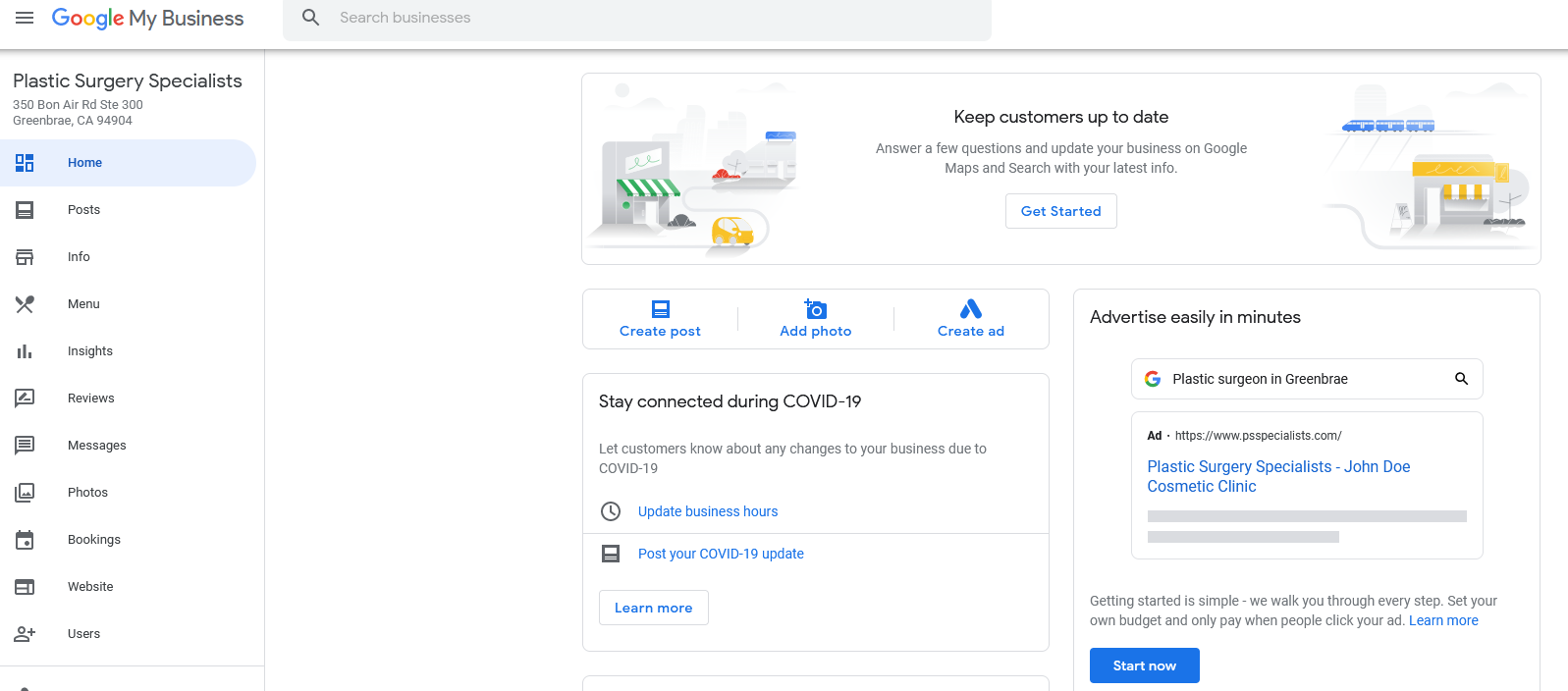The height and width of the screenshot is (691, 1568).
Task: Click the Create ad icon
Action: pos(971,309)
